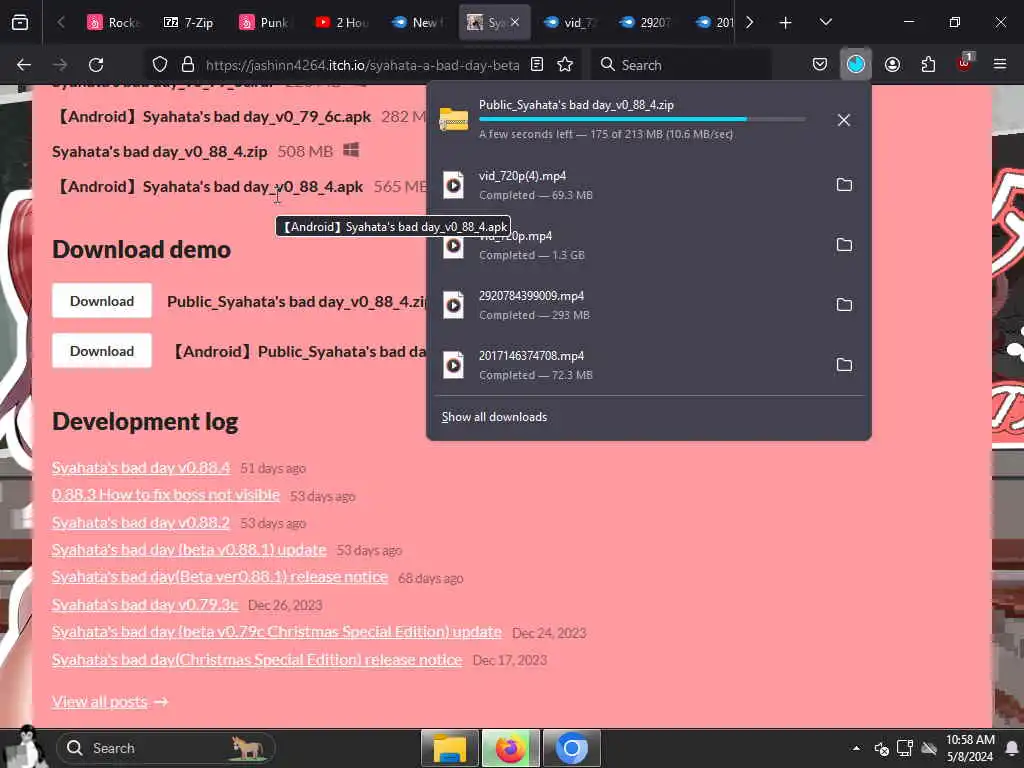Open File Explorer from taskbar

point(450,748)
